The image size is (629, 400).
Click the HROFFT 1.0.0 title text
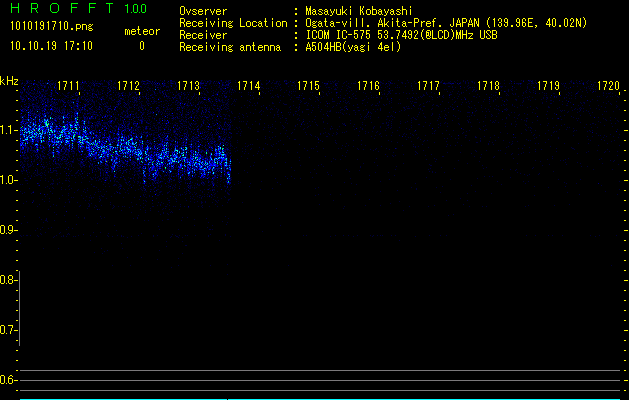point(78,8)
